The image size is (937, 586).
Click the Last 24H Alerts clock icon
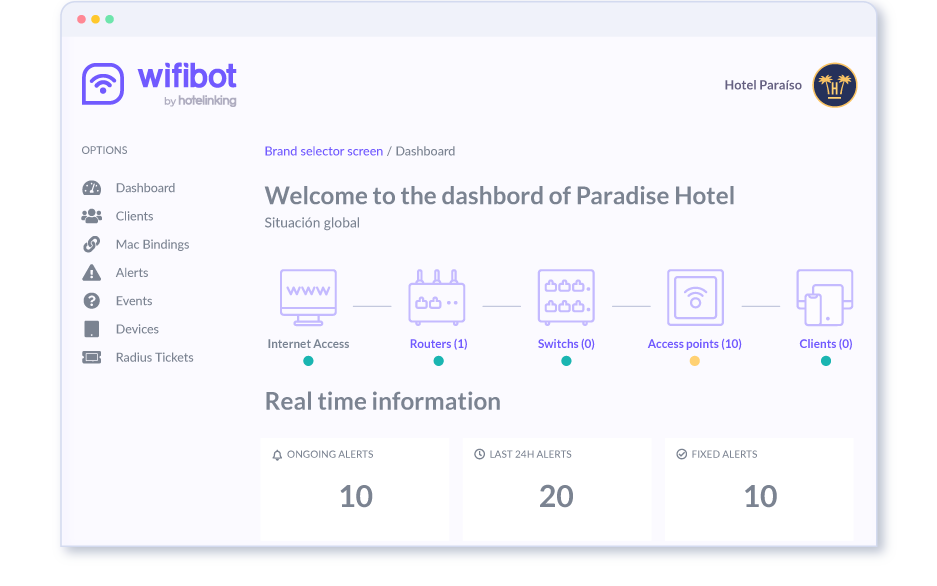pos(479,454)
